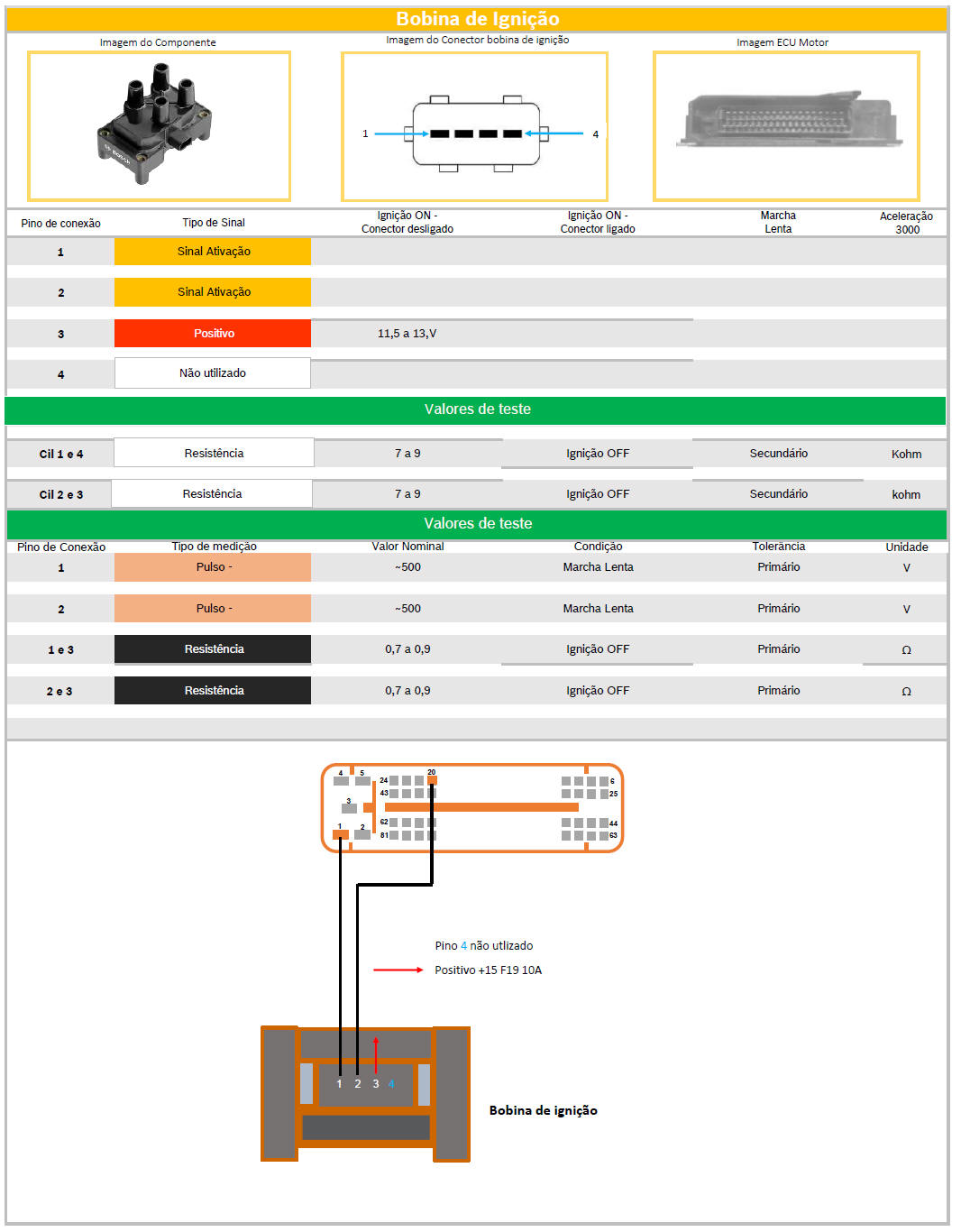The image size is (961, 1232).
Task: Click the 11,5 a 13,V voltage value
Action: point(407,334)
